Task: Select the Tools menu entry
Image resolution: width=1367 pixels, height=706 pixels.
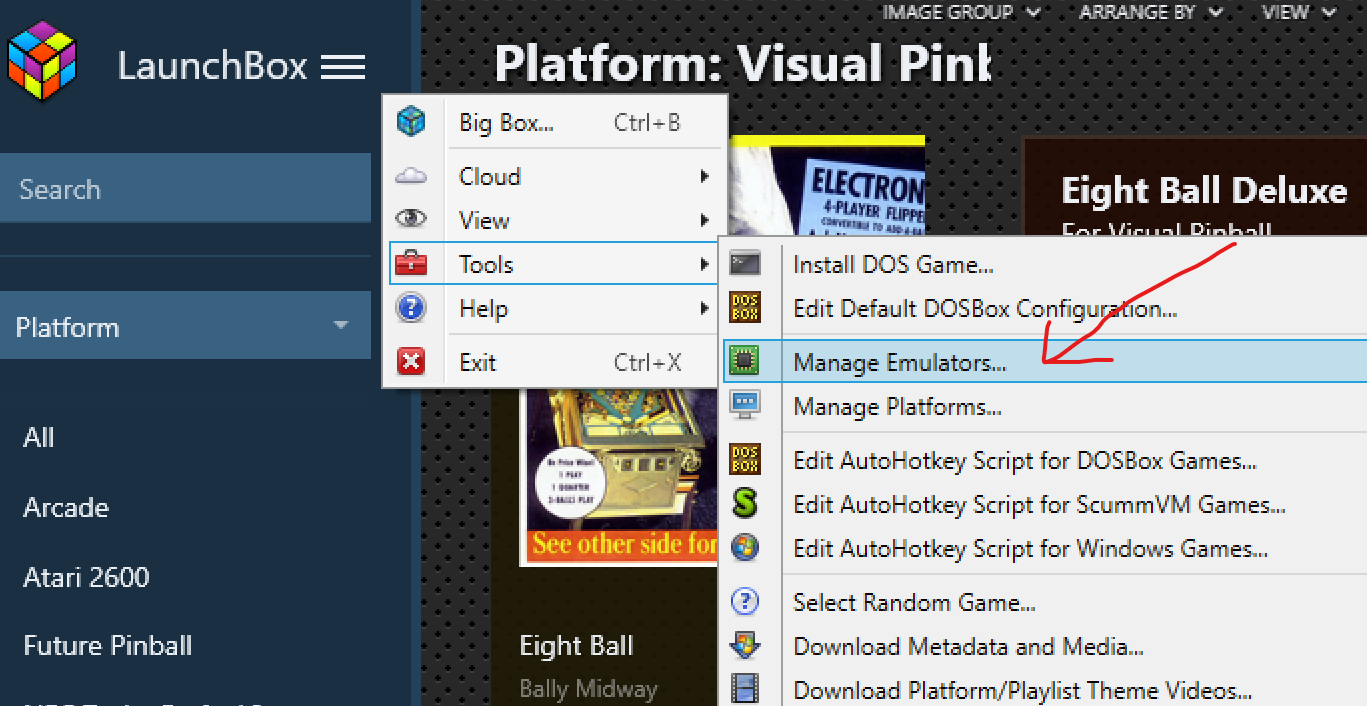Action: (x=555, y=264)
